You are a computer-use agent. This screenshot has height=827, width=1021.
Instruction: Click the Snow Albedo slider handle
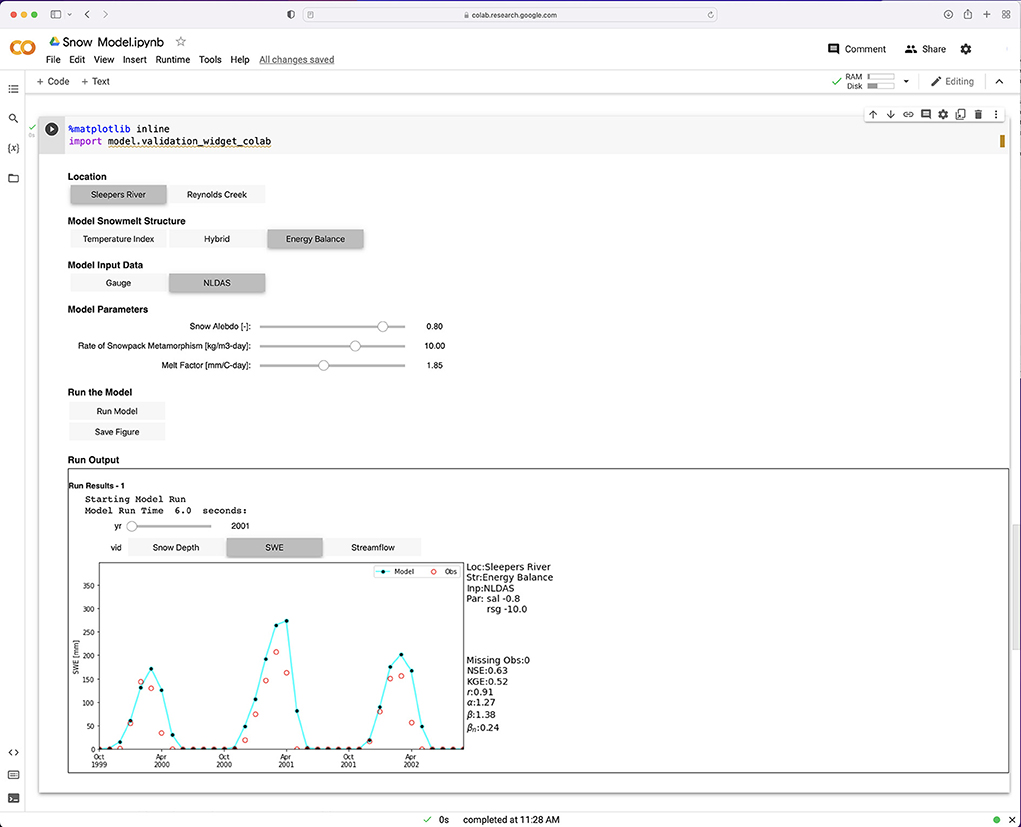tap(382, 326)
